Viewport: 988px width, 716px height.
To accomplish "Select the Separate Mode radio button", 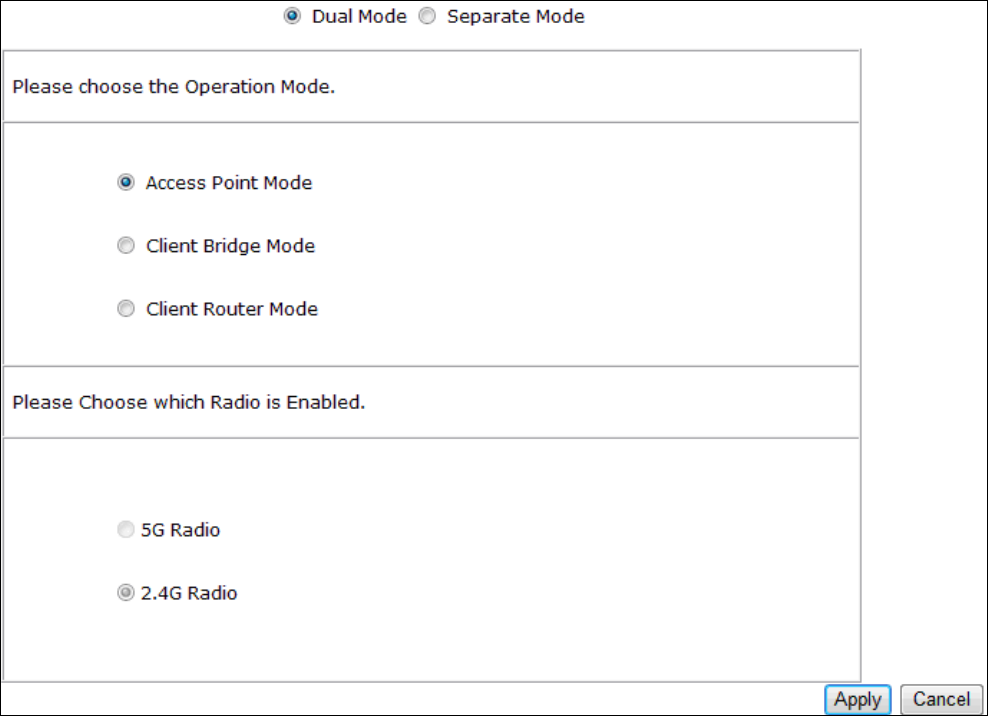I will point(427,17).
